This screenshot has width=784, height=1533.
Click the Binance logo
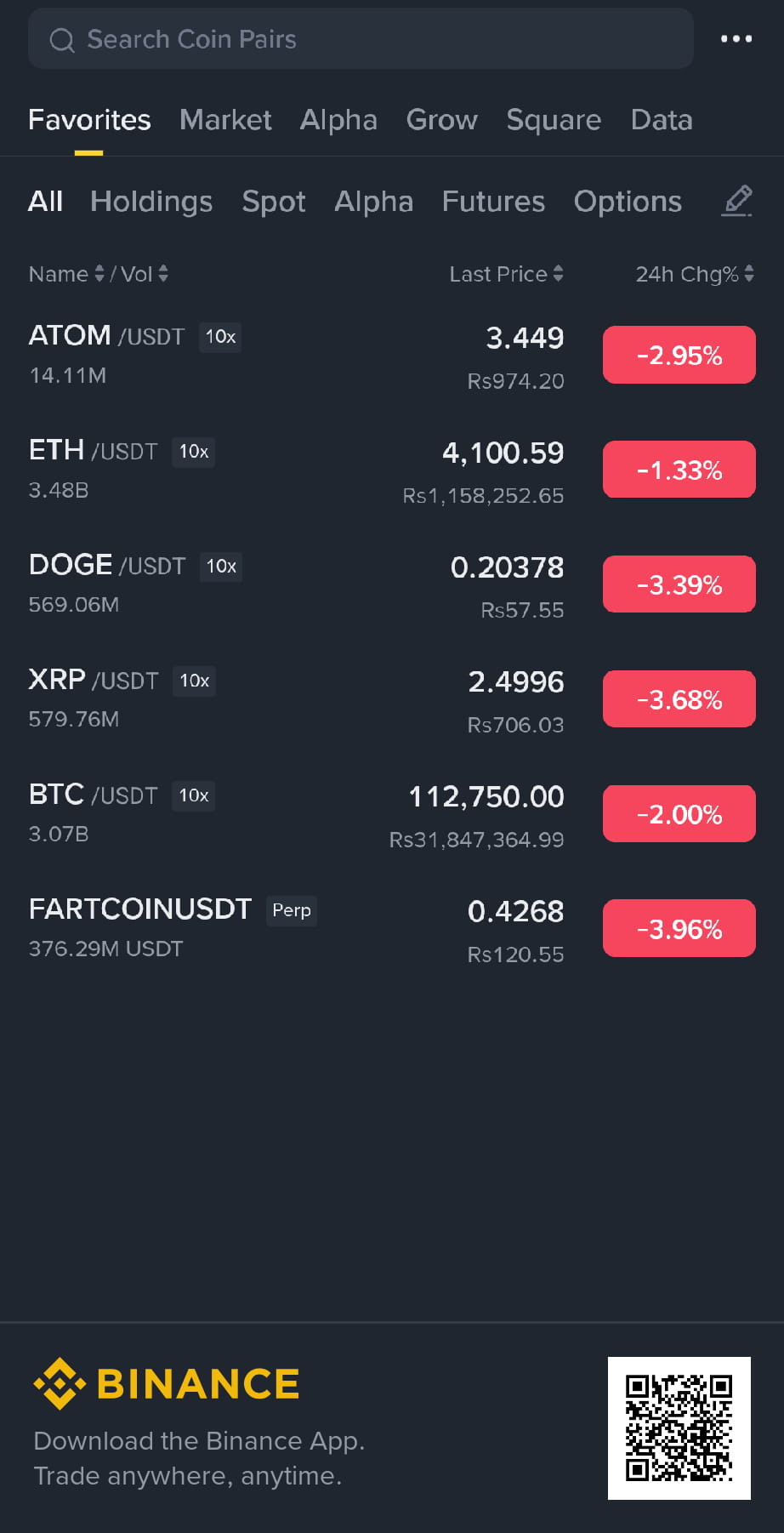pos(167,1383)
